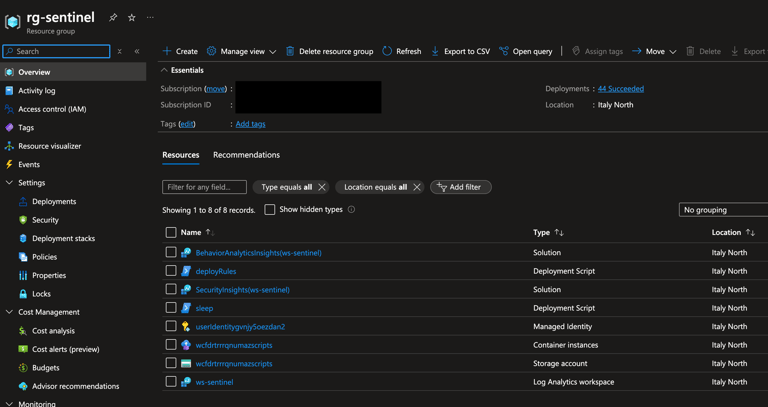The width and height of the screenshot is (768, 407).
Task: Remove the Location equals all filter
Action: click(x=417, y=187)
